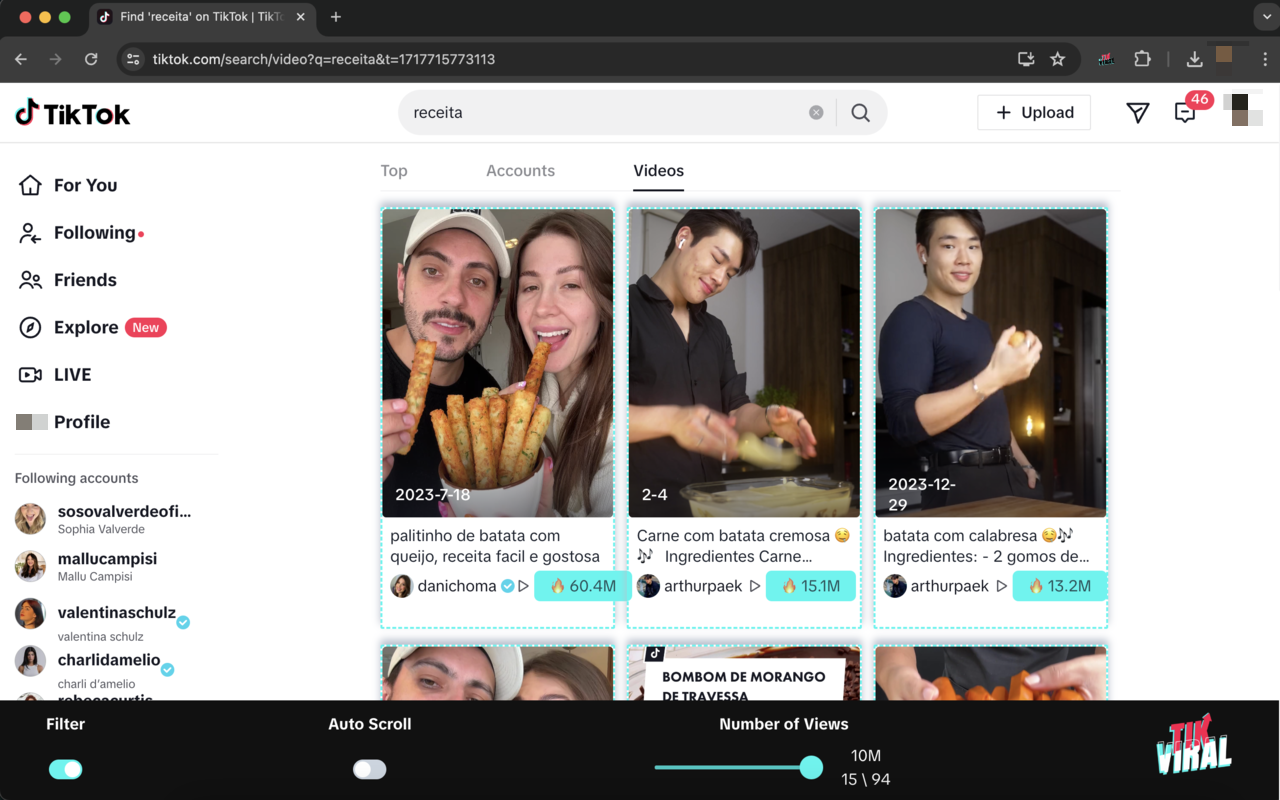Click the TikTok logo in header
Image resolution: width=1280 pixels, height=800 pixels.
(73, 113)
